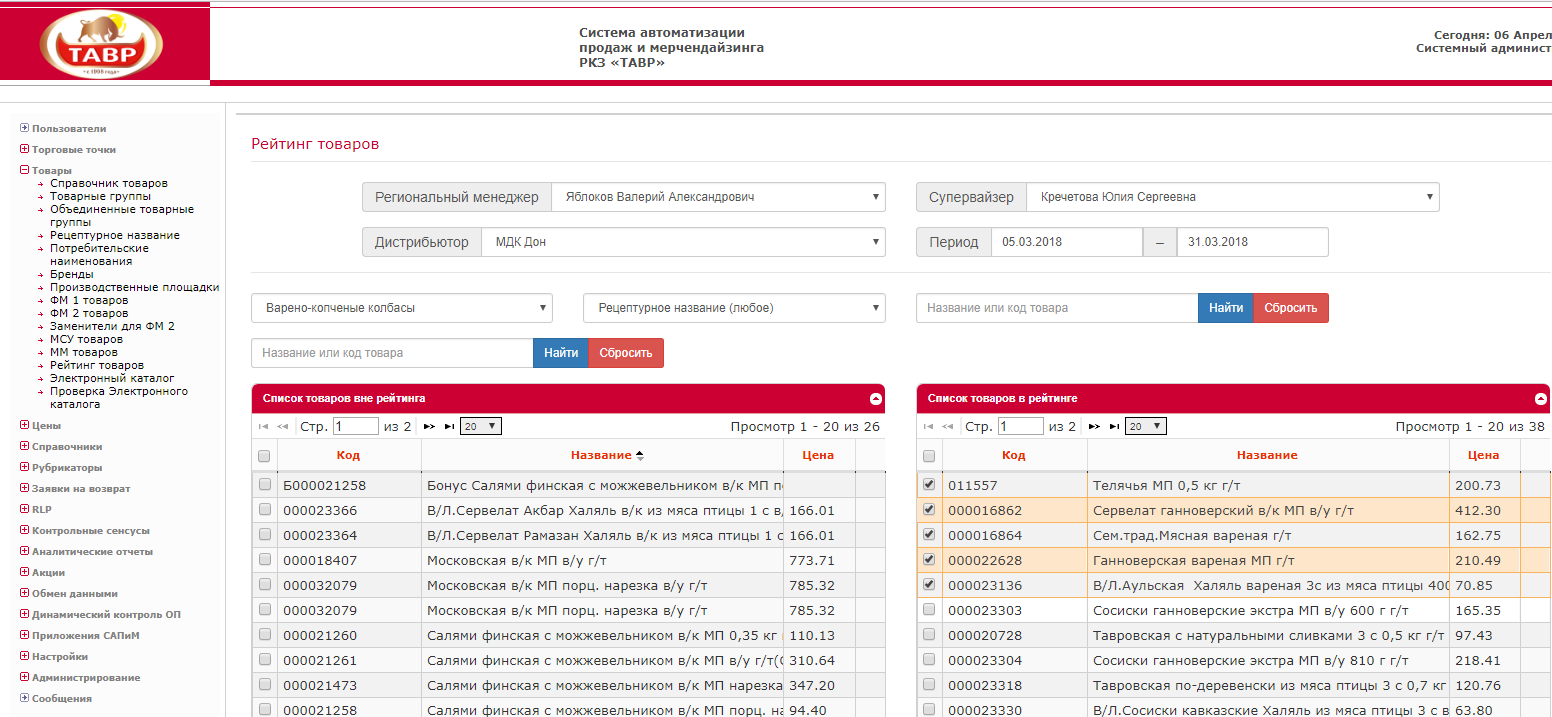1552x717 pixels.
Task: Click the period start date field 05.03.2018
Action: pyautogui.click(x=1066, y=242)
